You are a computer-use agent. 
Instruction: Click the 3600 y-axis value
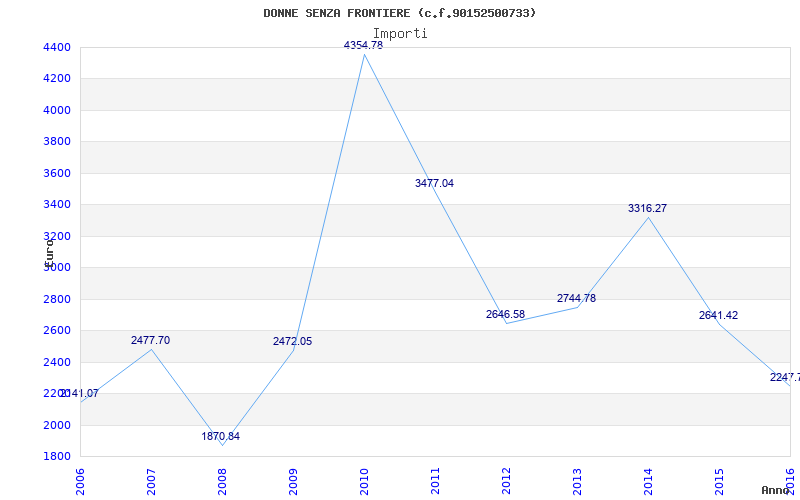point(55,173)
